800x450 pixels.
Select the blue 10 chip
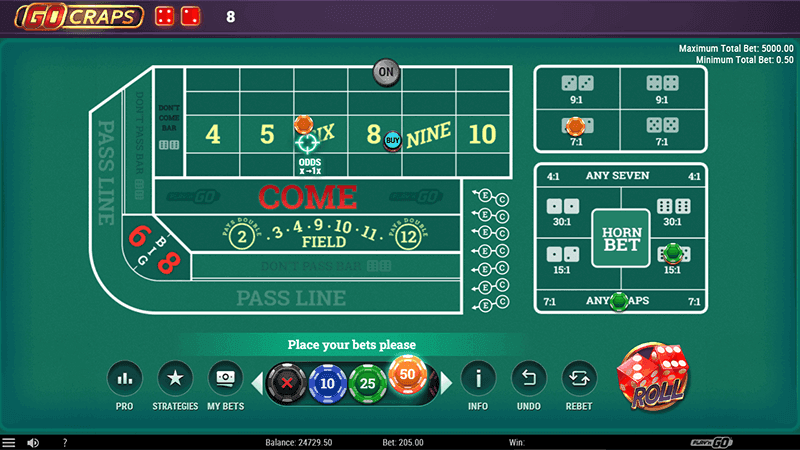(327, 384)
